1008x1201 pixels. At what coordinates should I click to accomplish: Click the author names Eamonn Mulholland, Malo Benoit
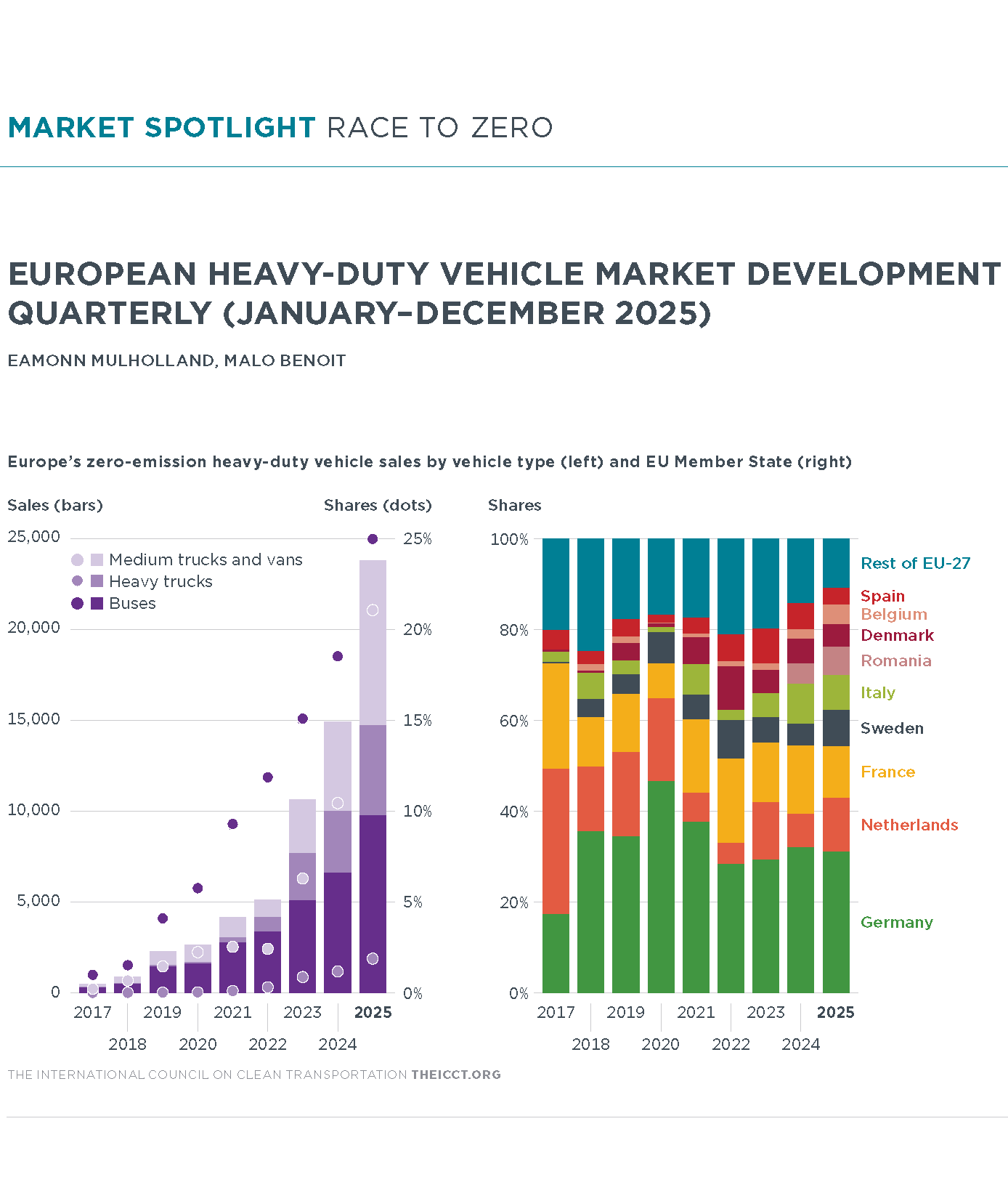click(x=176, y=360)
